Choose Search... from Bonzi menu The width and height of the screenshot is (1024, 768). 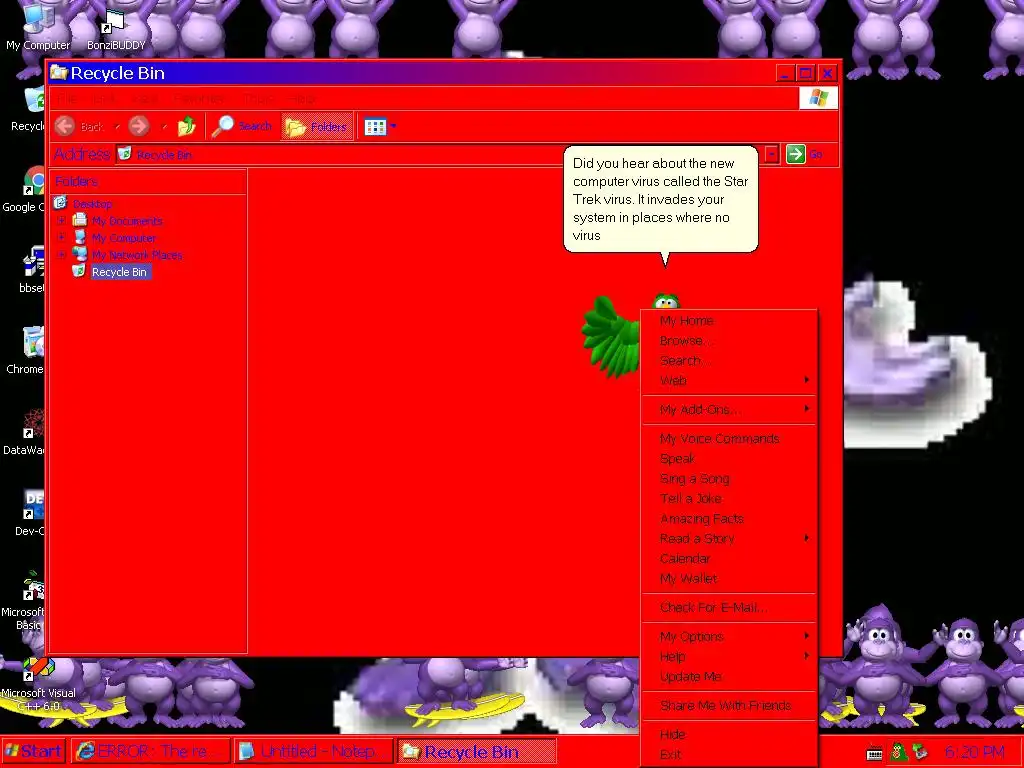(729, 360)
